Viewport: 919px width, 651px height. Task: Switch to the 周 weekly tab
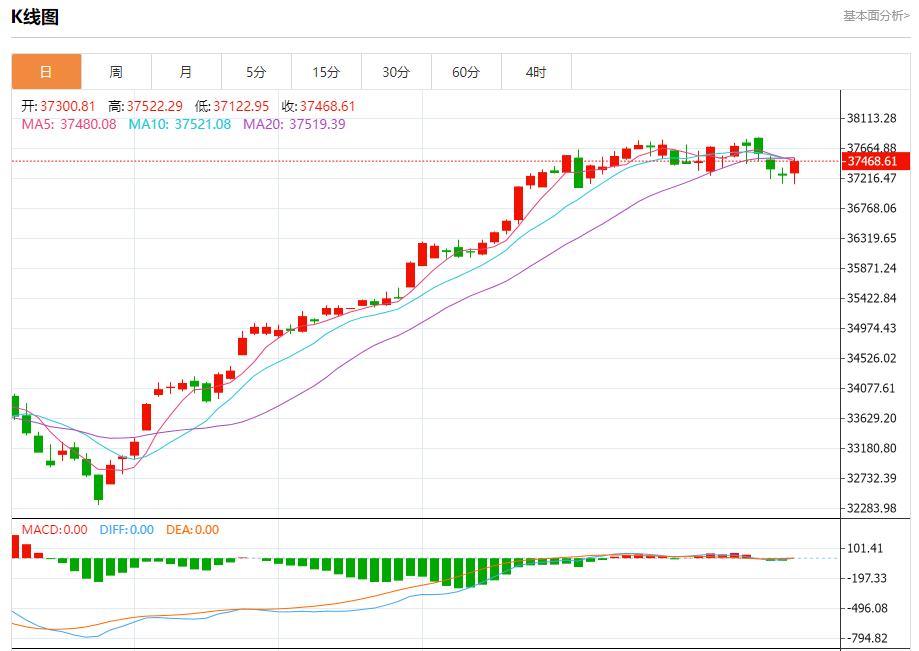pyautogui.click(x=116, y=72)
